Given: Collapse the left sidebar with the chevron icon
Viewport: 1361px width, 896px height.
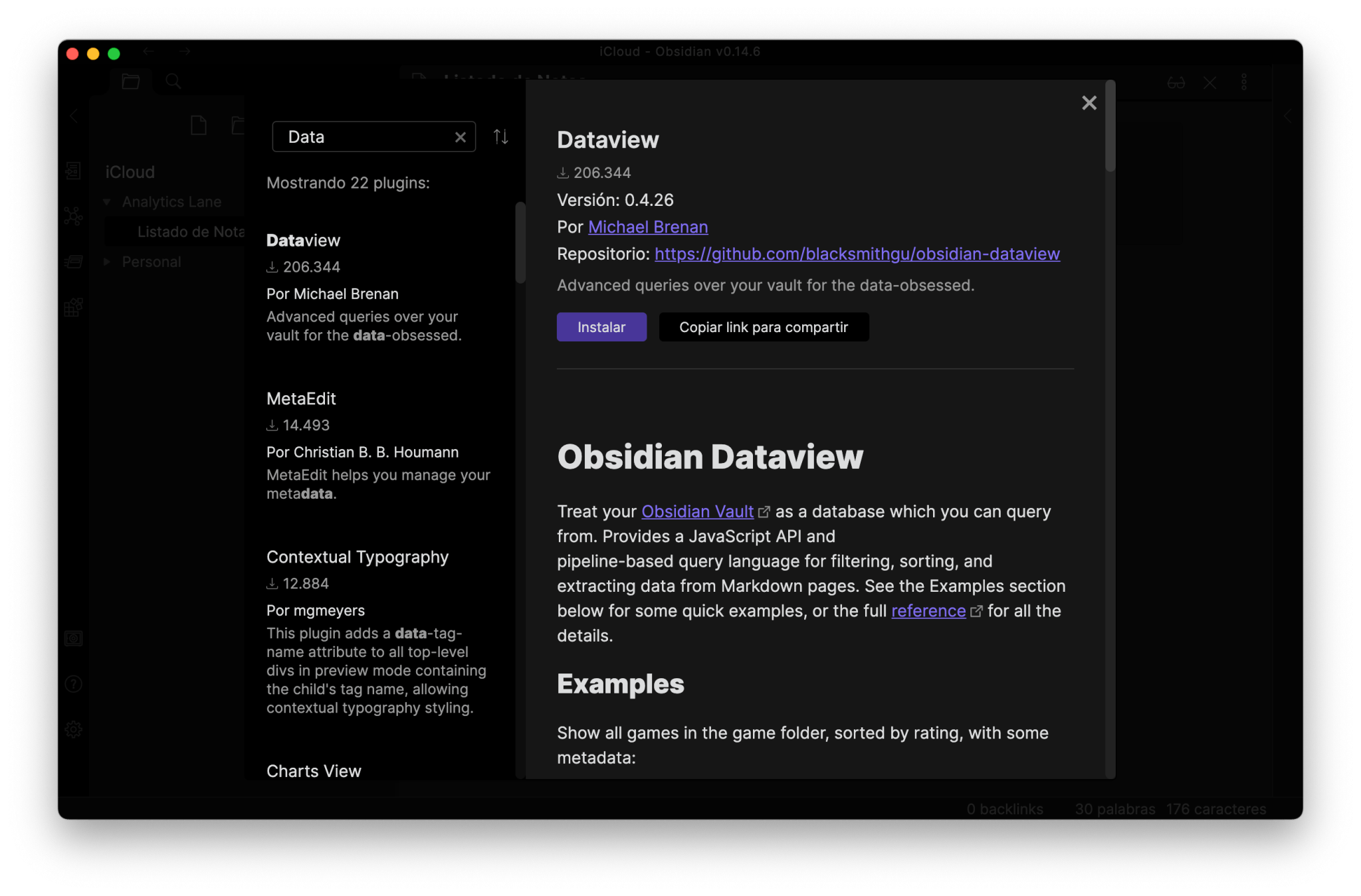Looking at the screenshot, I should (x=74, y=116).
